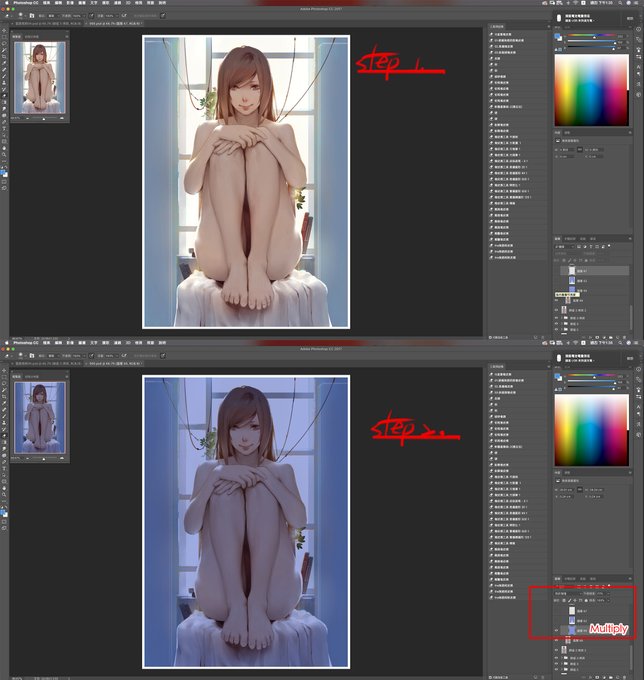Image resolution: width=644 pixels, height=680 pixels.
Task: Select the Zoom tool in the top window toolbar
Action: 4,154
